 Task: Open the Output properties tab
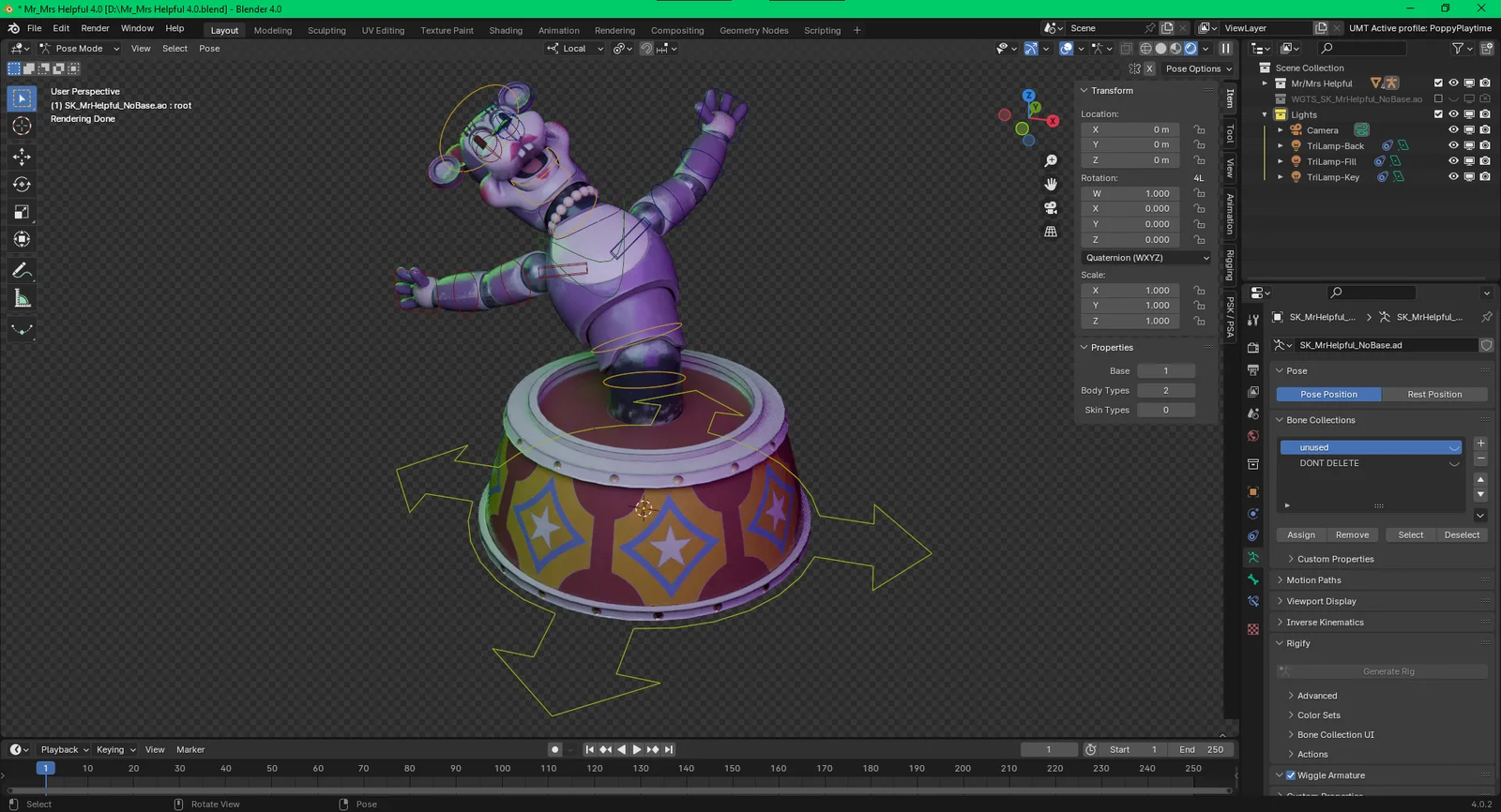[x=1253, y=369]
